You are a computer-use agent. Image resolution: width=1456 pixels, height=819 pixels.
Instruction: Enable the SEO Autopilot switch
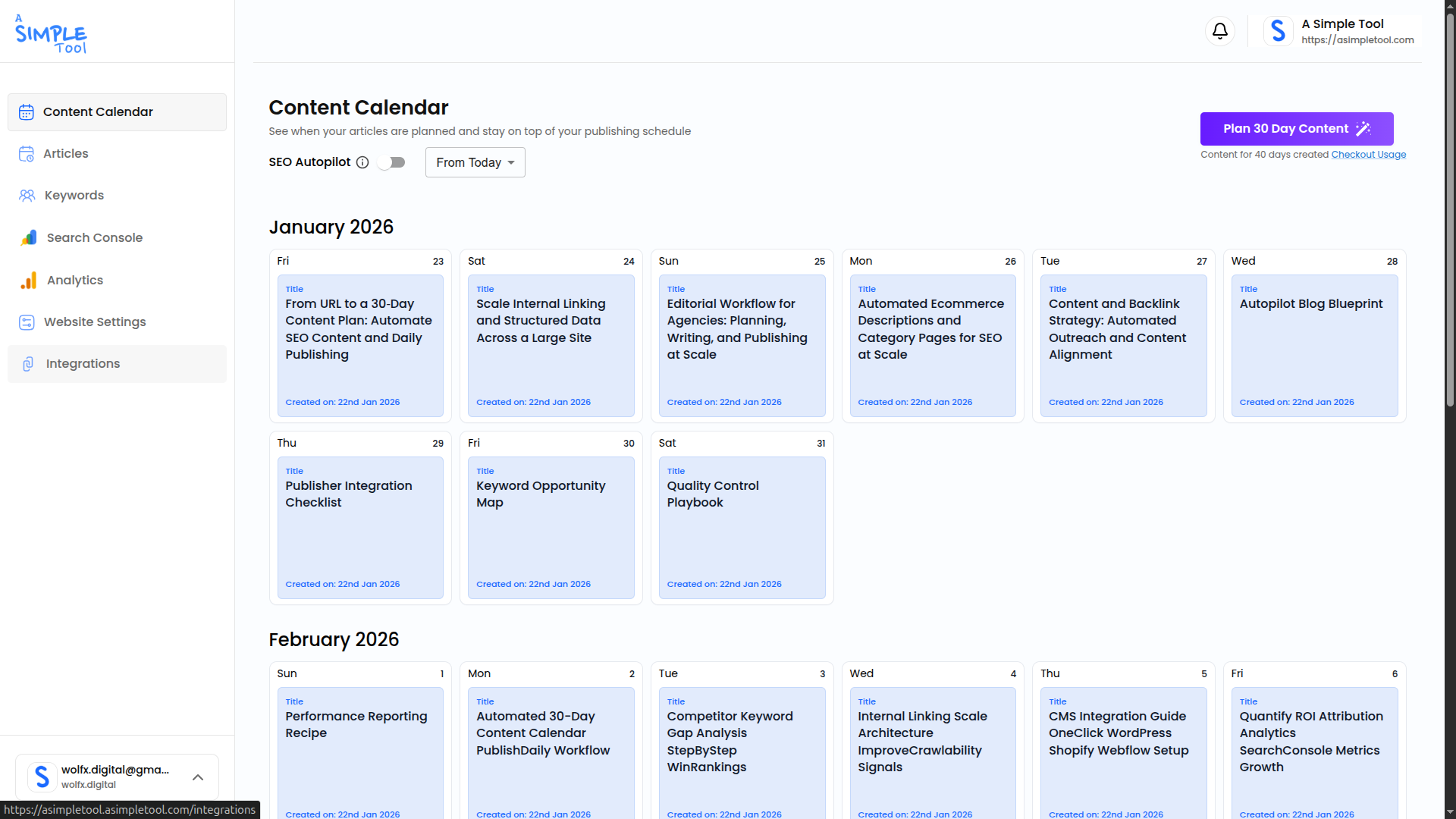coord(391,162)
